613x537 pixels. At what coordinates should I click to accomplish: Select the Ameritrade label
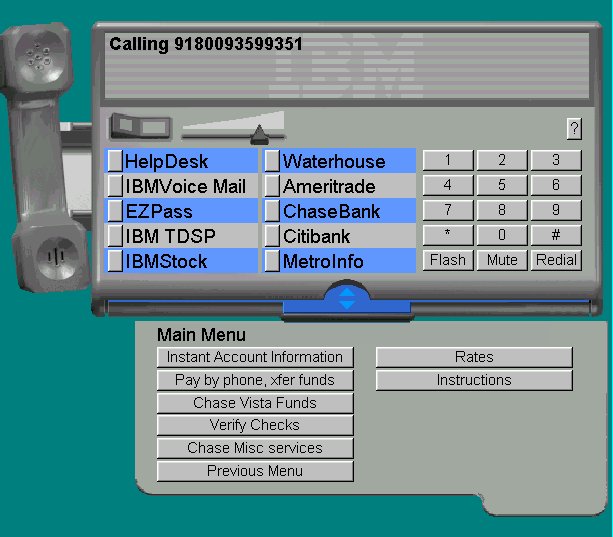(x=329, y=186)
